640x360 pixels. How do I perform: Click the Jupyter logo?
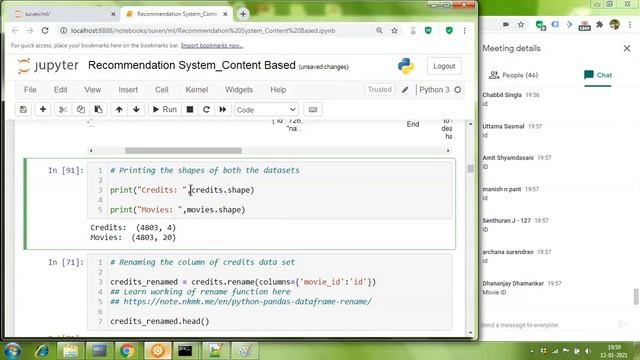[x=48, y=66]
